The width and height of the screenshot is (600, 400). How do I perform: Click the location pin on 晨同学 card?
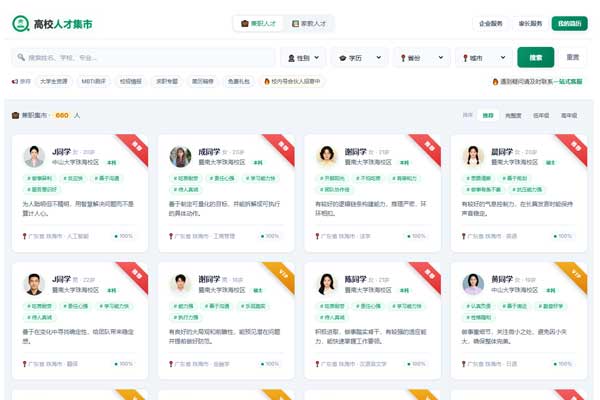[x=464, y=236]
